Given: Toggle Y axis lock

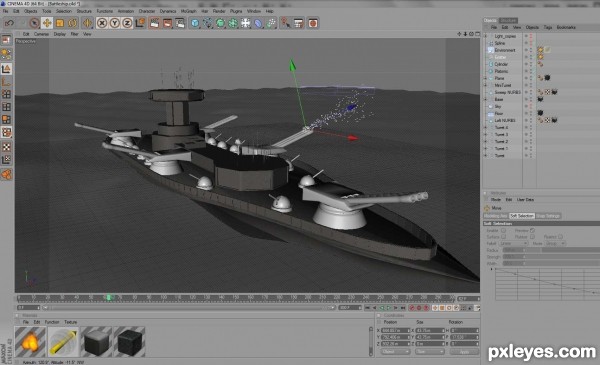Looking at the screenshot, I should (114, 23).
